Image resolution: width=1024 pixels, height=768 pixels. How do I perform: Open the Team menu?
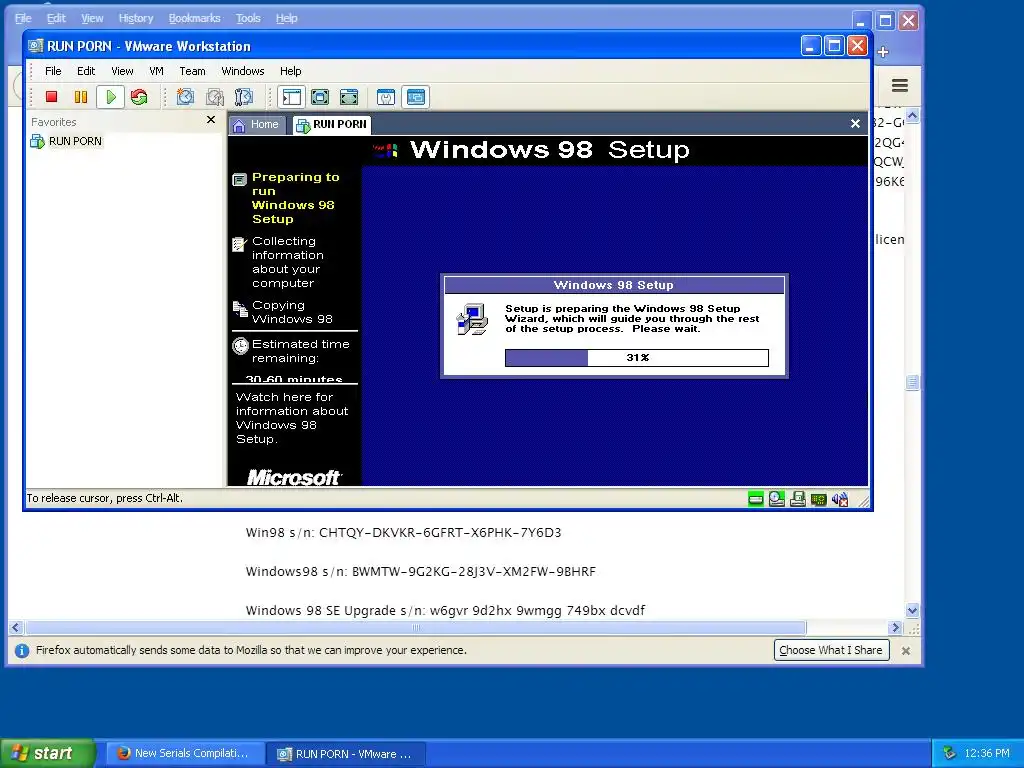click(x=192, y=71)
